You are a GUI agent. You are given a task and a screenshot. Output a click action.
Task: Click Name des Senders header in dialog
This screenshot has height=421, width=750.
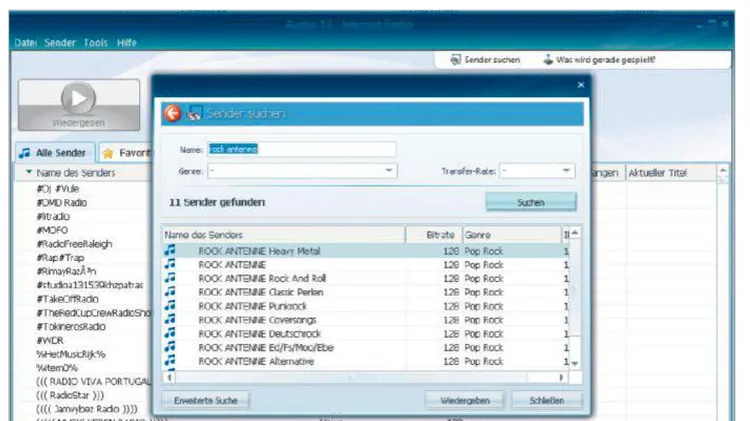(284, 235)
